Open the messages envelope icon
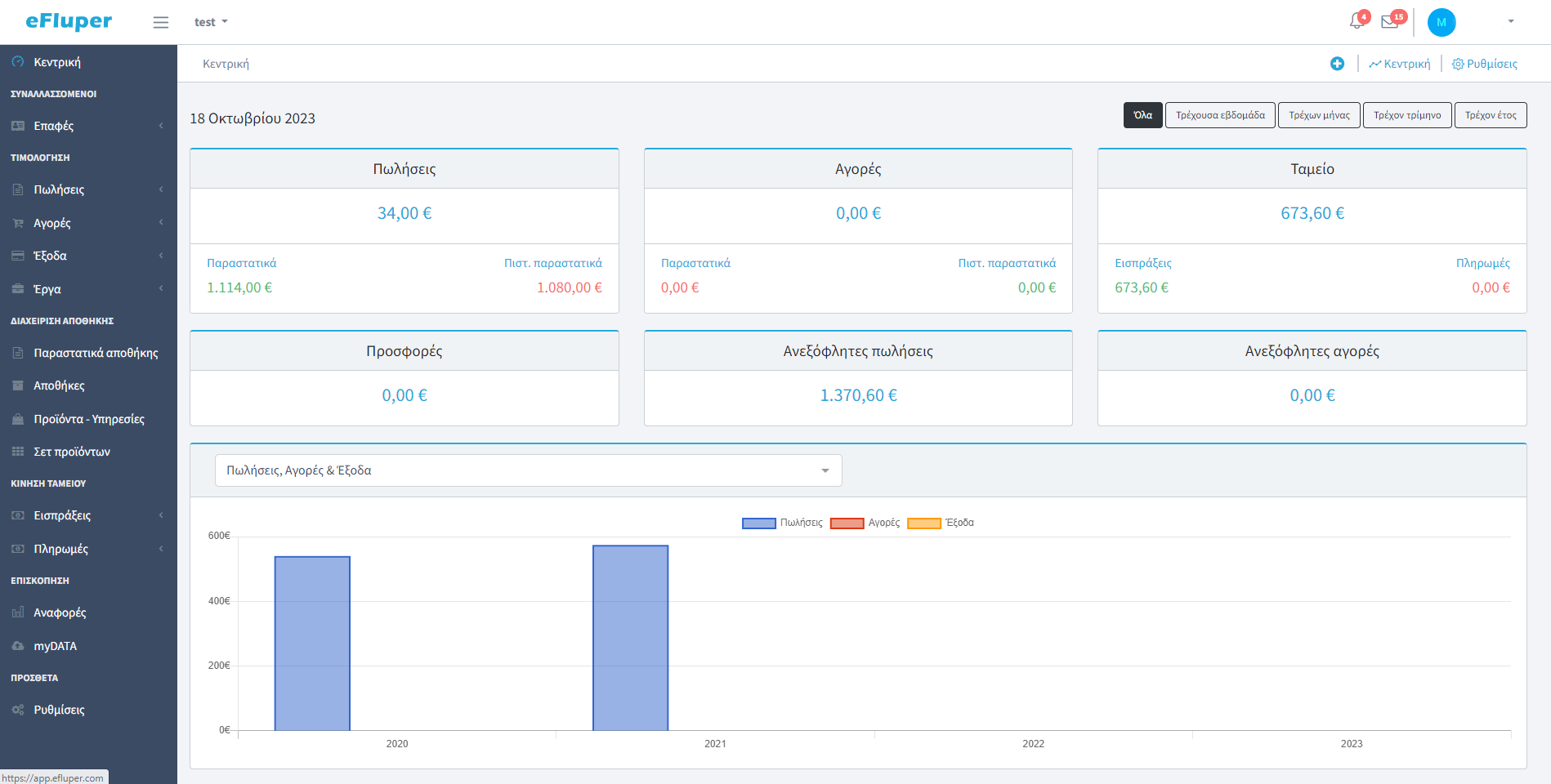 click(1389, 21)
